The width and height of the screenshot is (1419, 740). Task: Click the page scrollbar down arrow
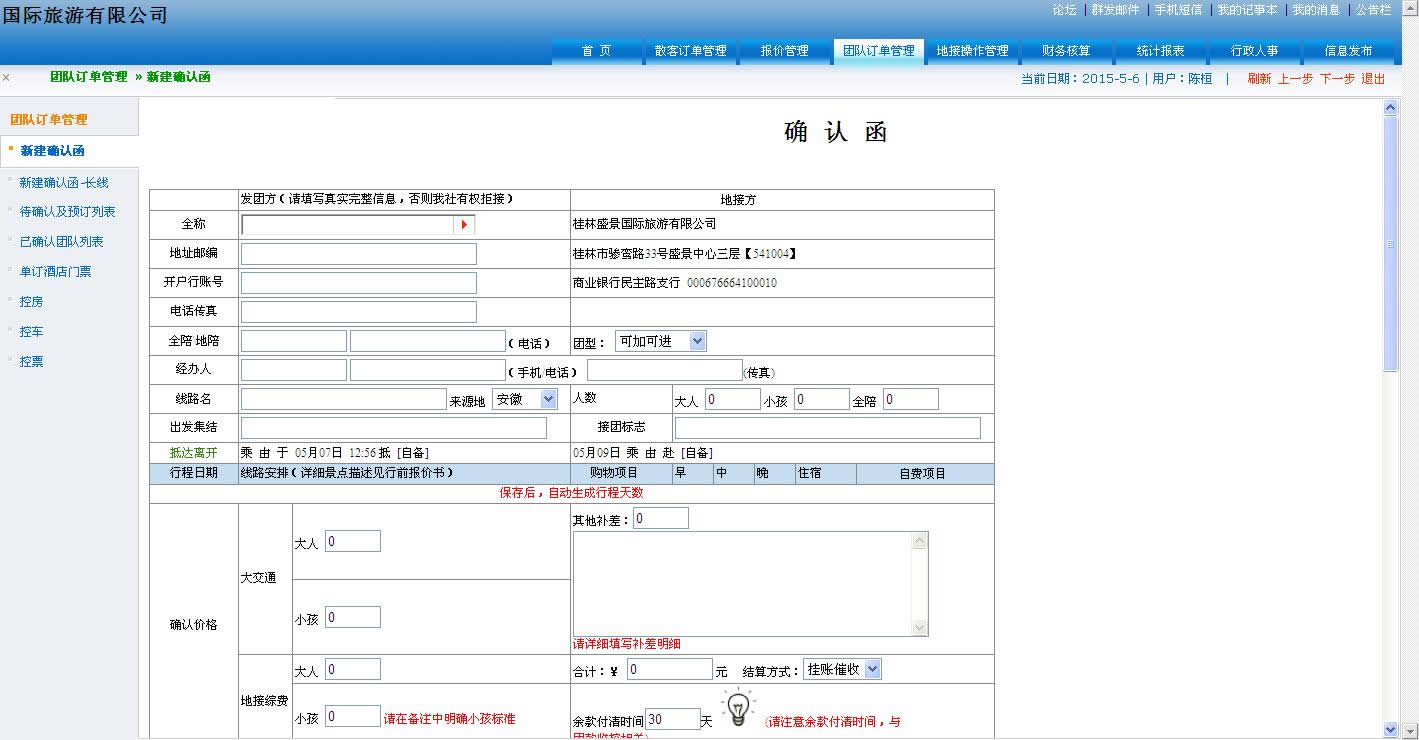click(1390, 729)
